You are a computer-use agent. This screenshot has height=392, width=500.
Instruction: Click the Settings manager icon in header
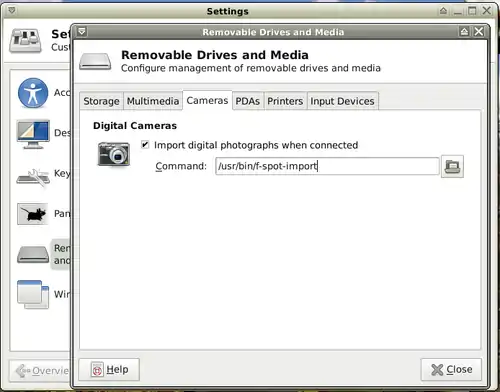tap(25, 41)
